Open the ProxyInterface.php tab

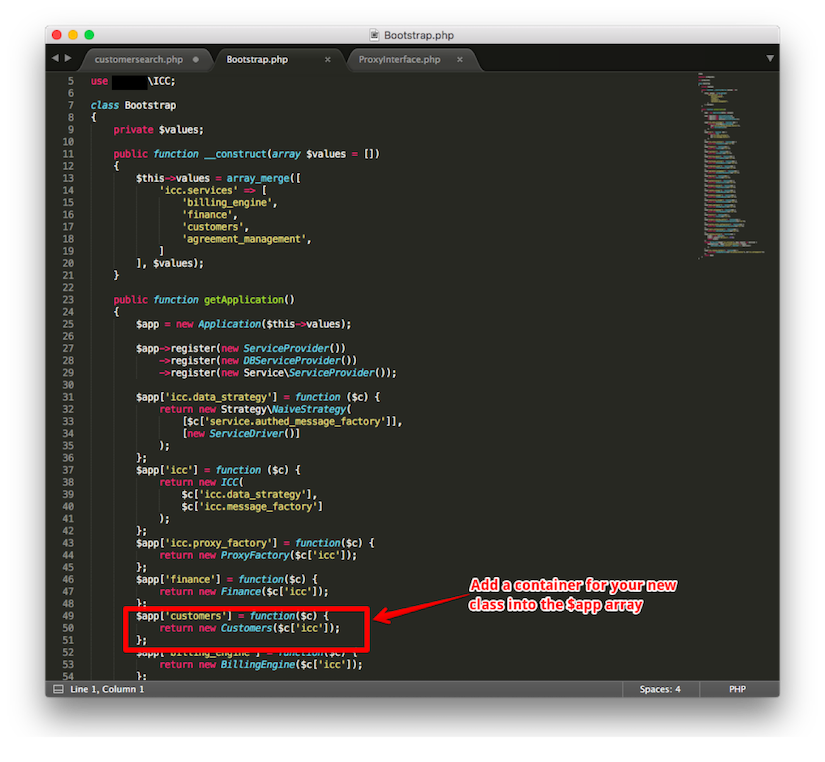(x=399, y=59)
